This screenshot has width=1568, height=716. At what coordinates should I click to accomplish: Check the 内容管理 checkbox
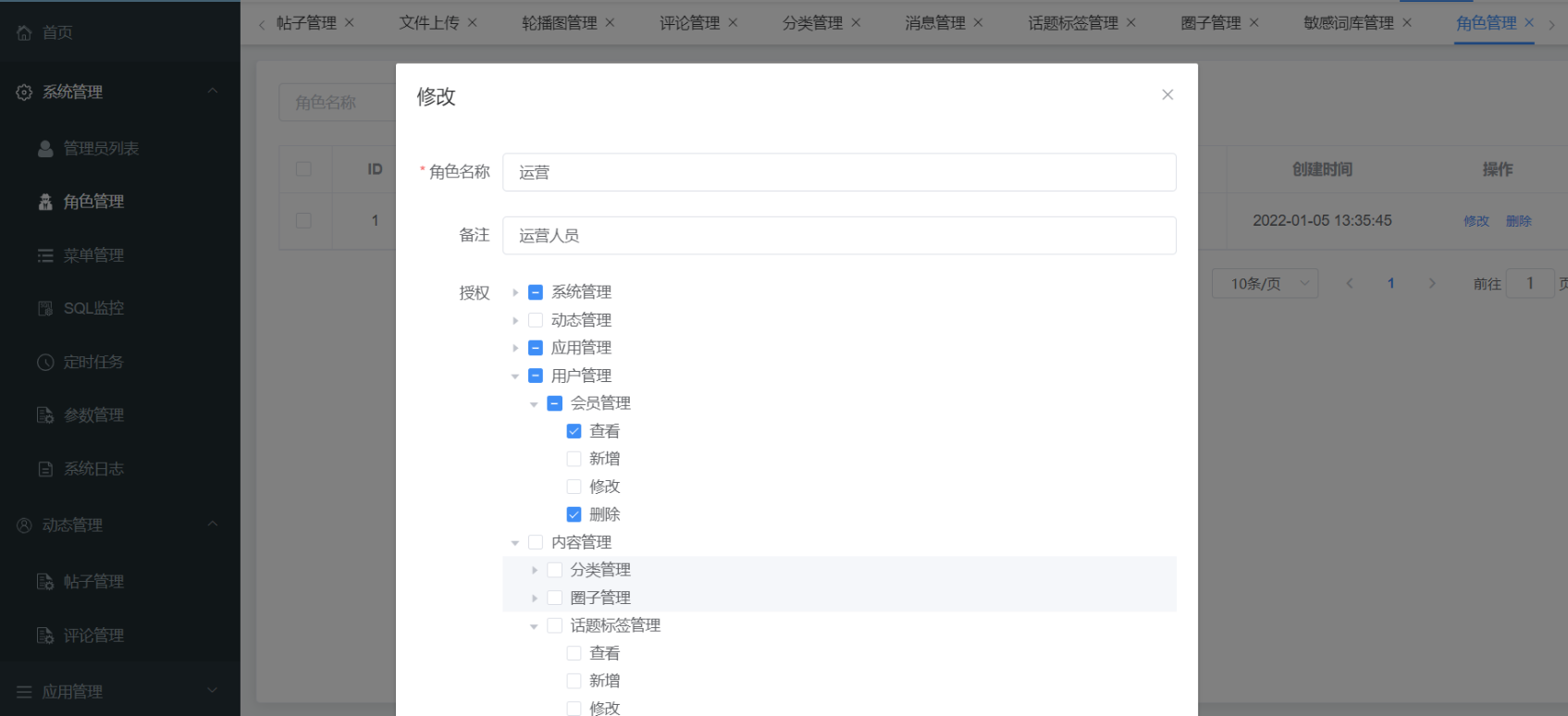coord(536,542)
